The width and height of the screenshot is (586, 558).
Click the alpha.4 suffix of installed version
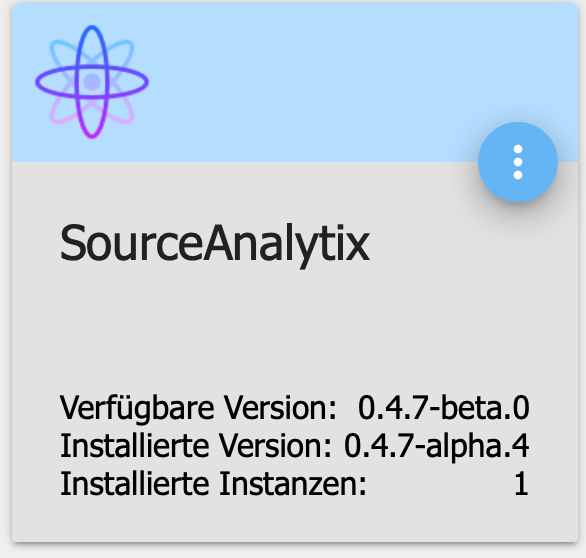pyautogui.click(x=477, y=446)
